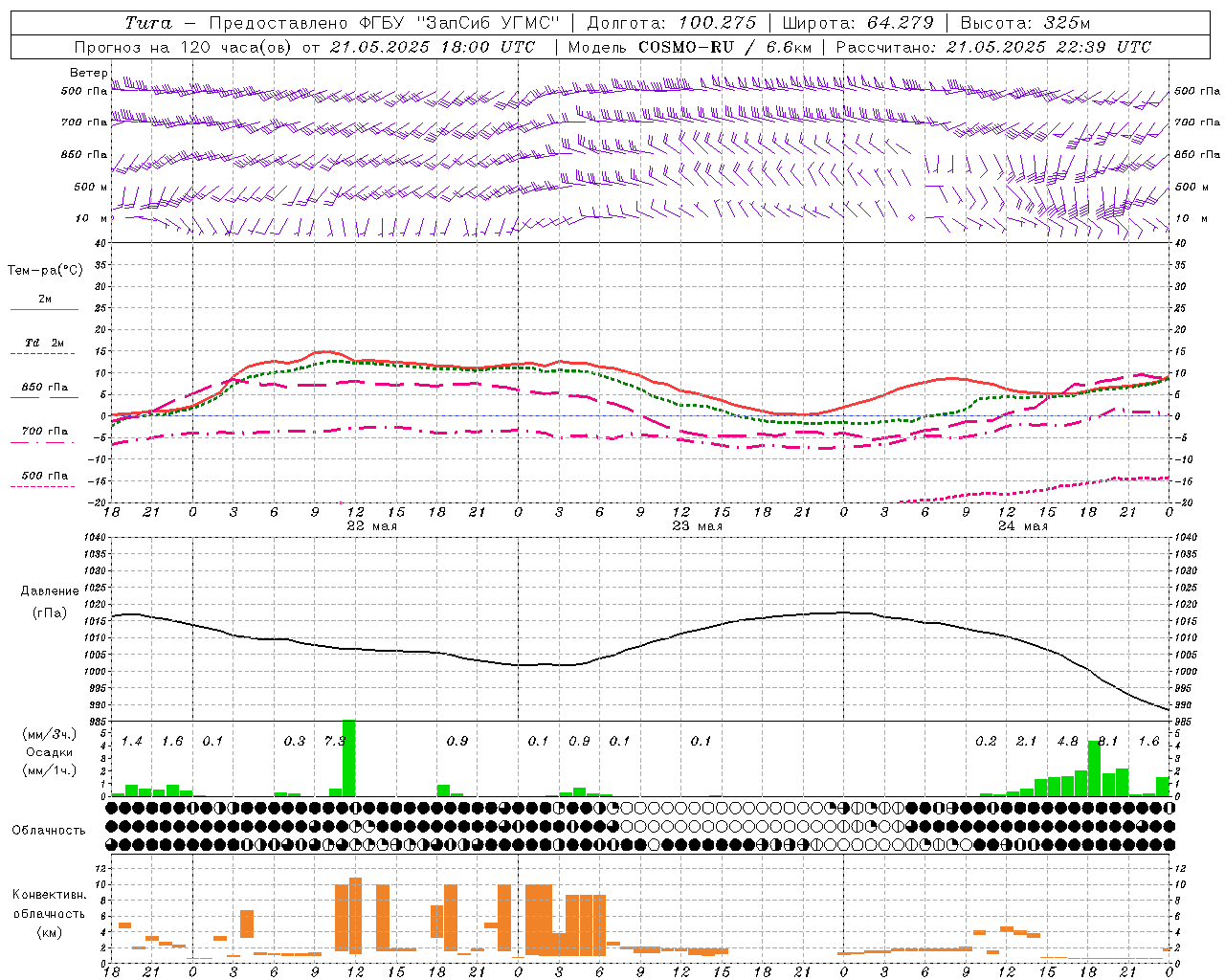Click the "24 мая" date label
Image resolution: width=1225 pixels, height=980 pixels.
pos(1022,526)
